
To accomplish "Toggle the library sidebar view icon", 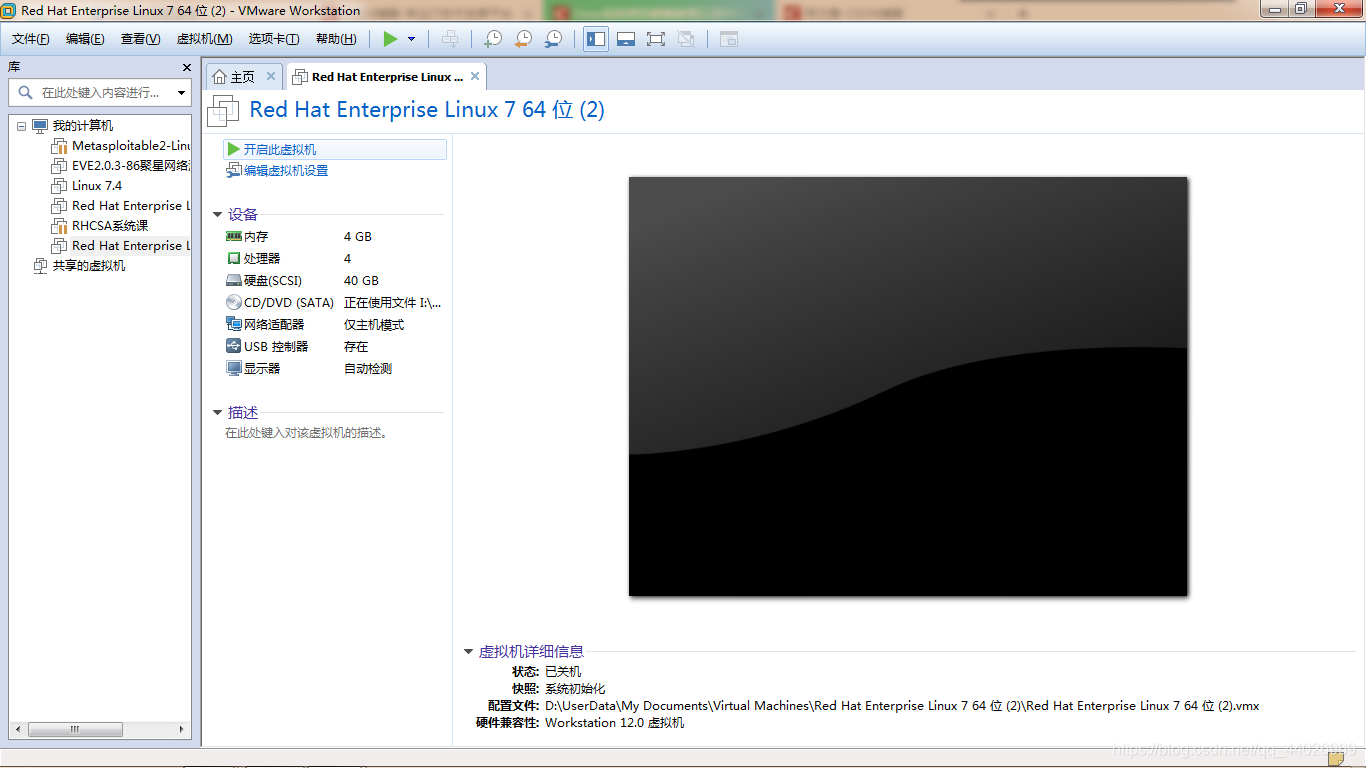I will tap(596, 39).
